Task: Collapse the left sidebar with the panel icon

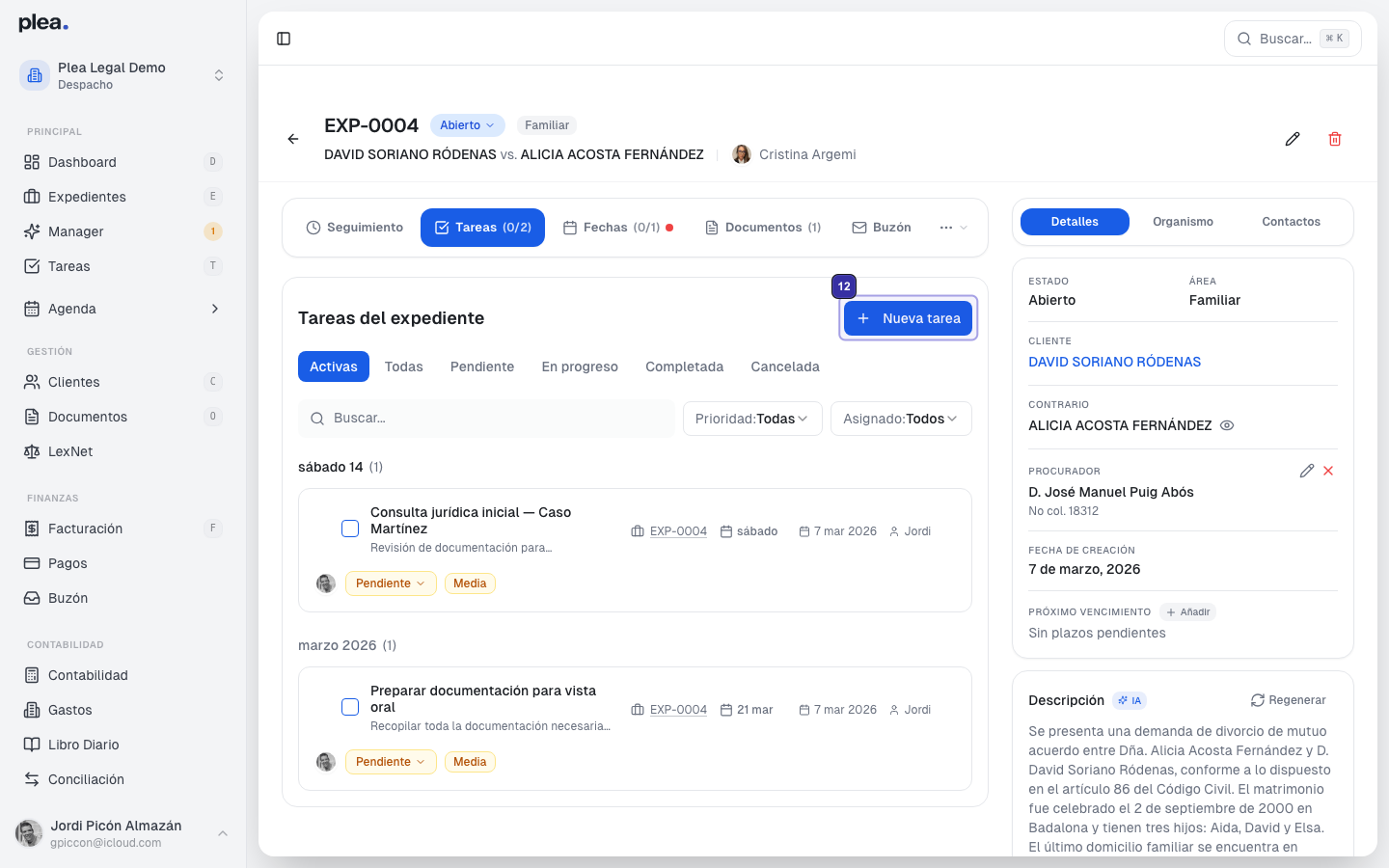Action: pos(284,38)
